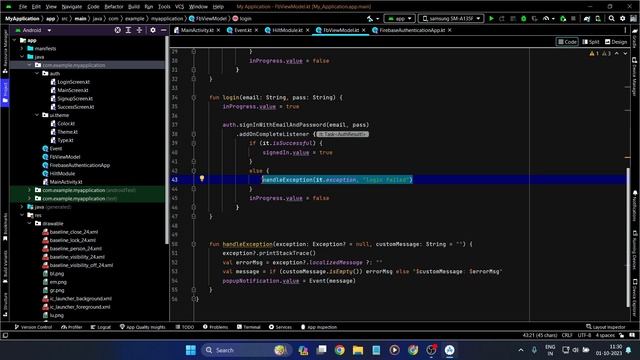
Task: Open Problems tool window
Action: (216, 327)
